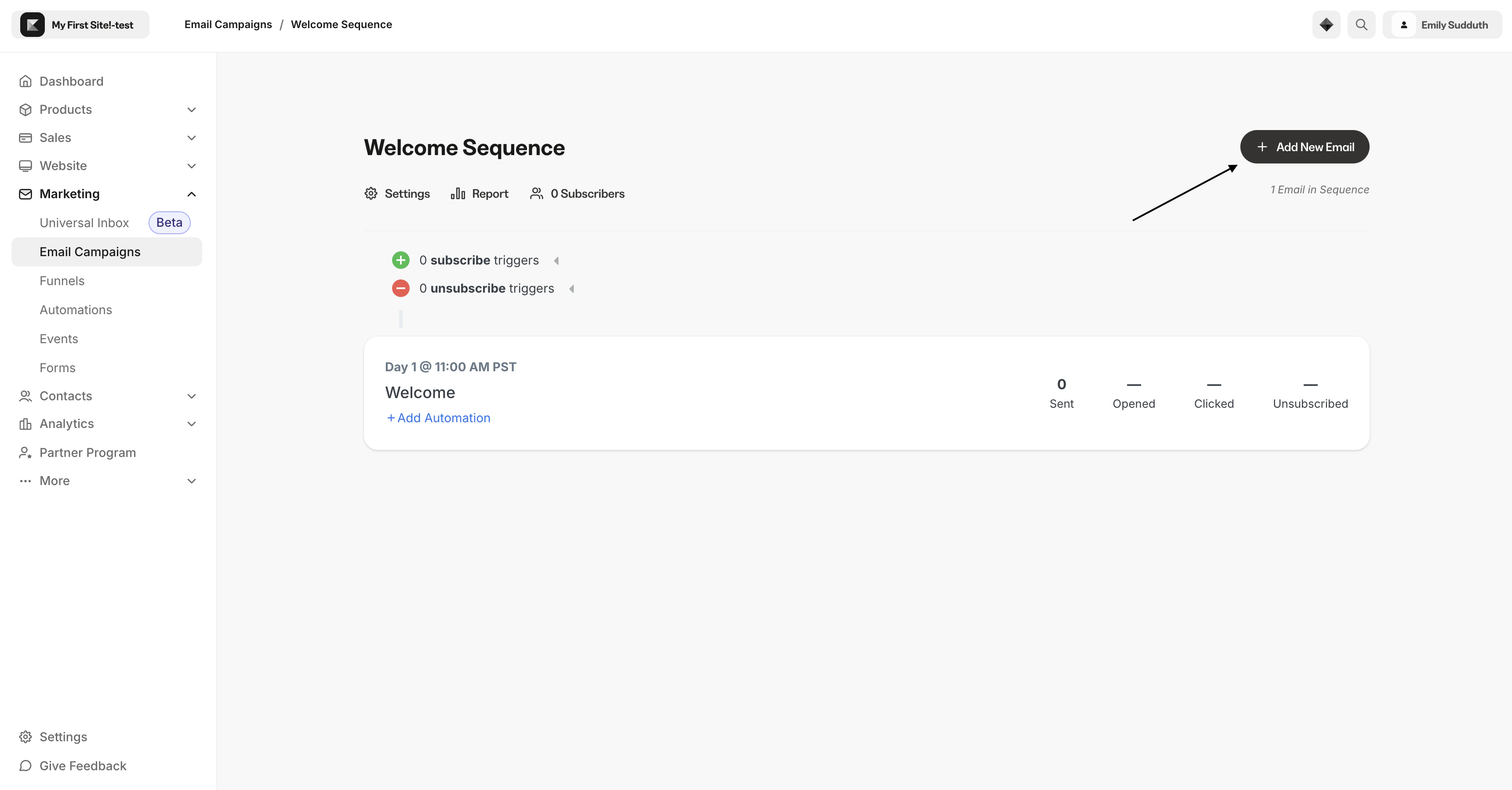This screenshot has height=790, width=1512.
Task: Open Funnels from the Marketing menu
Action: click(62, 281)
